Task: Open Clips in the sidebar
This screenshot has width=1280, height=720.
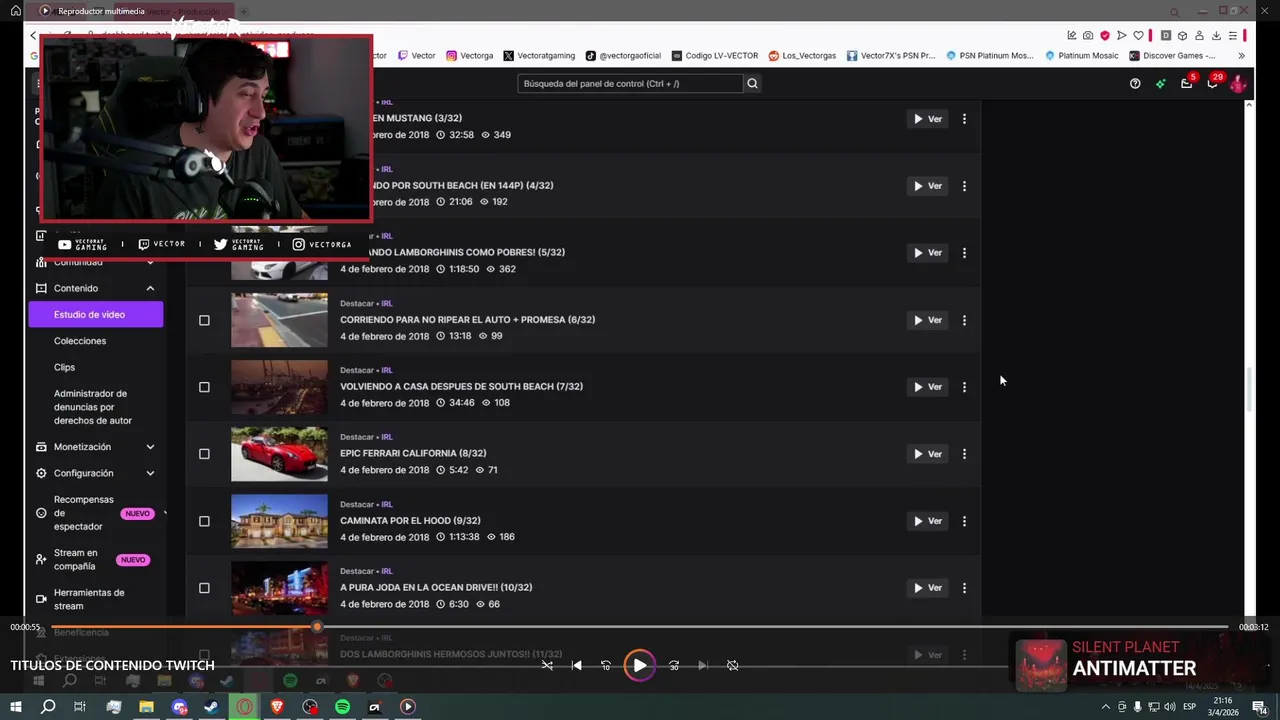Action: coord(64,367)
